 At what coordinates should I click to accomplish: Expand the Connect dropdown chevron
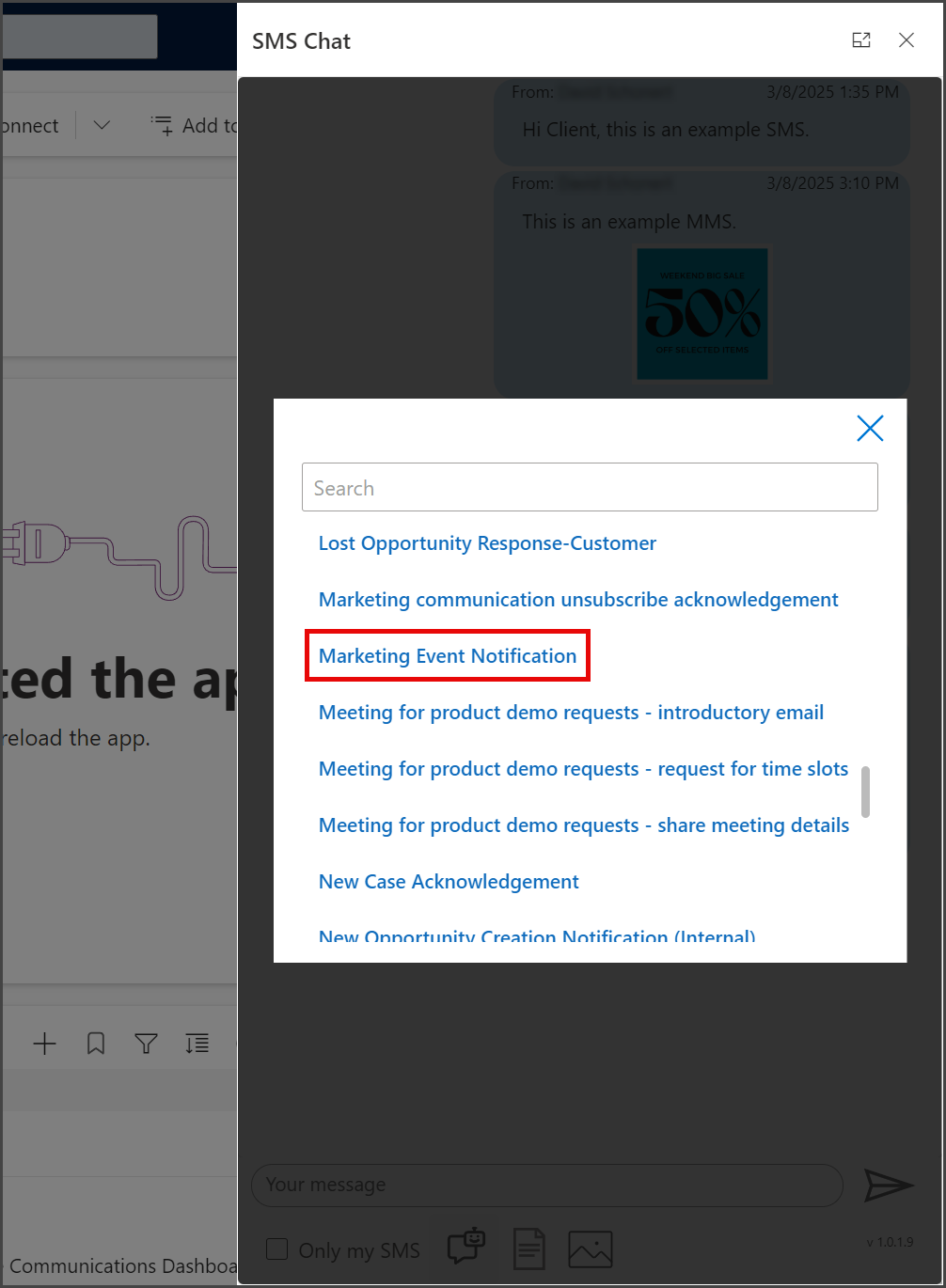(x=102, y=125)
